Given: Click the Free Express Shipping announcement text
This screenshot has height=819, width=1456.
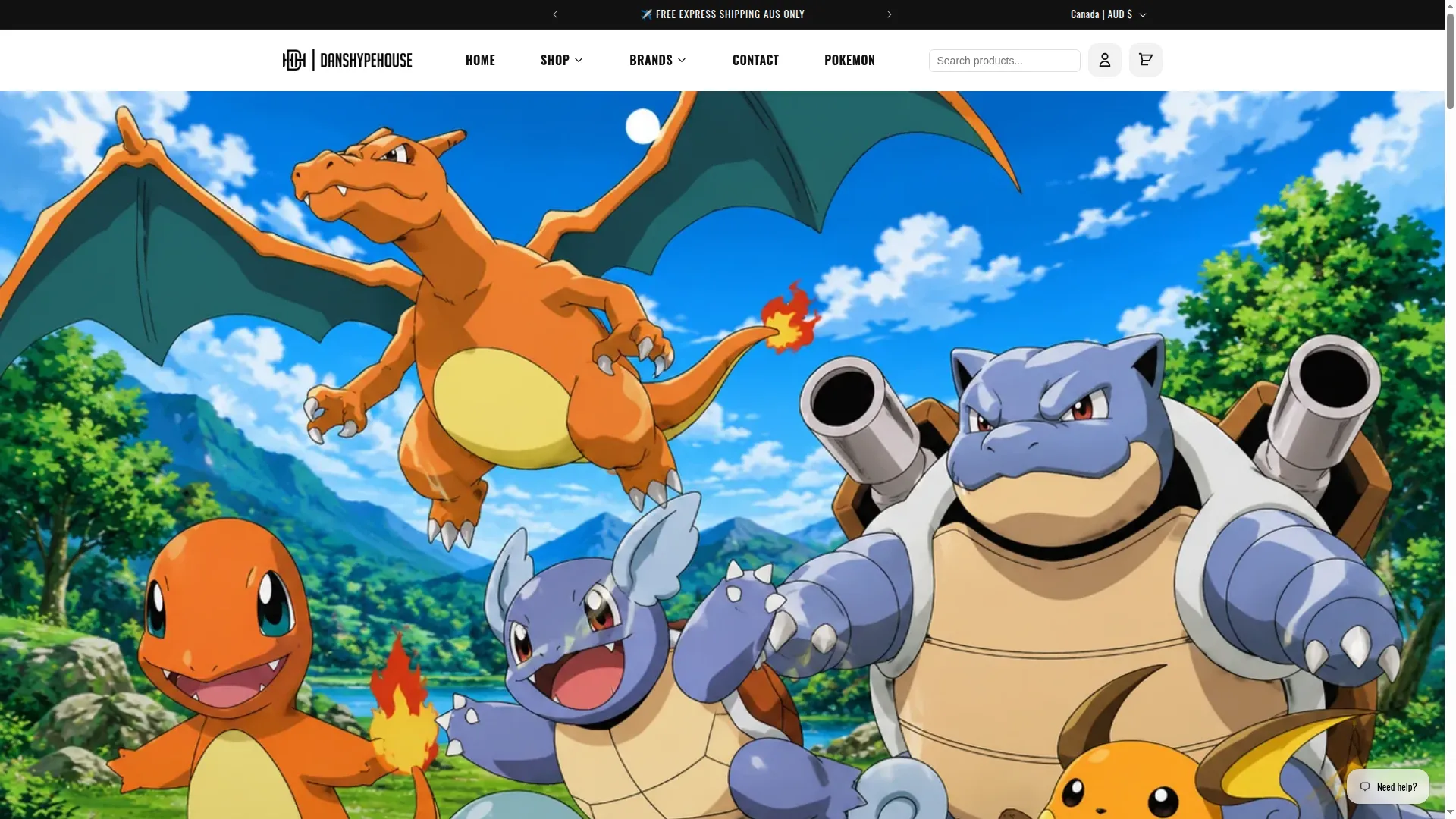Looking at the screenshot, I should tap(722, 14).
